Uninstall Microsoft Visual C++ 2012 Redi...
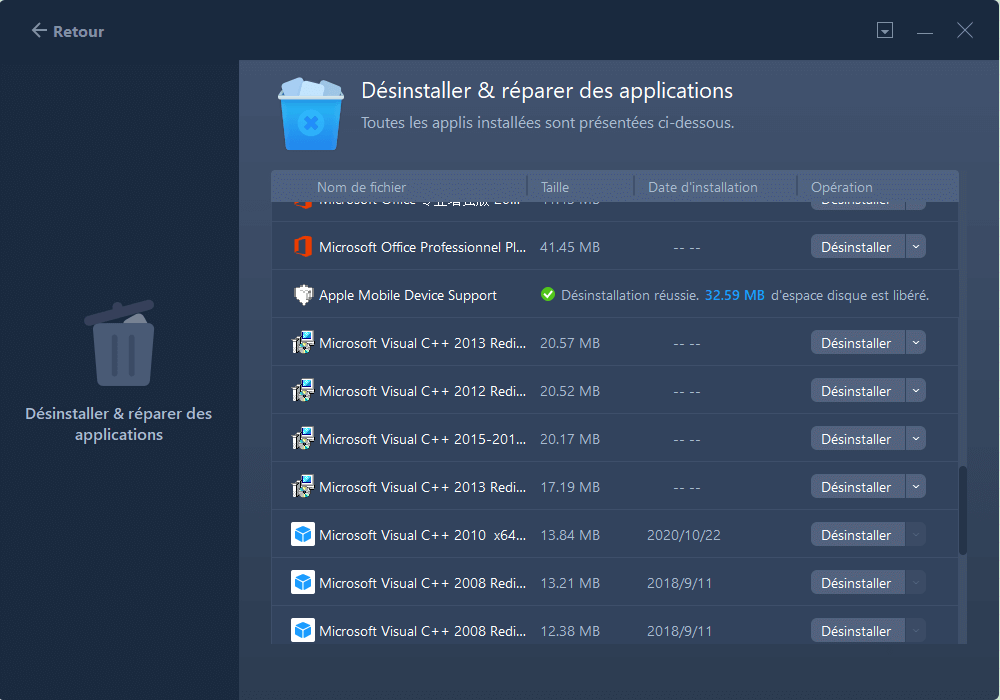 (857, 391)
